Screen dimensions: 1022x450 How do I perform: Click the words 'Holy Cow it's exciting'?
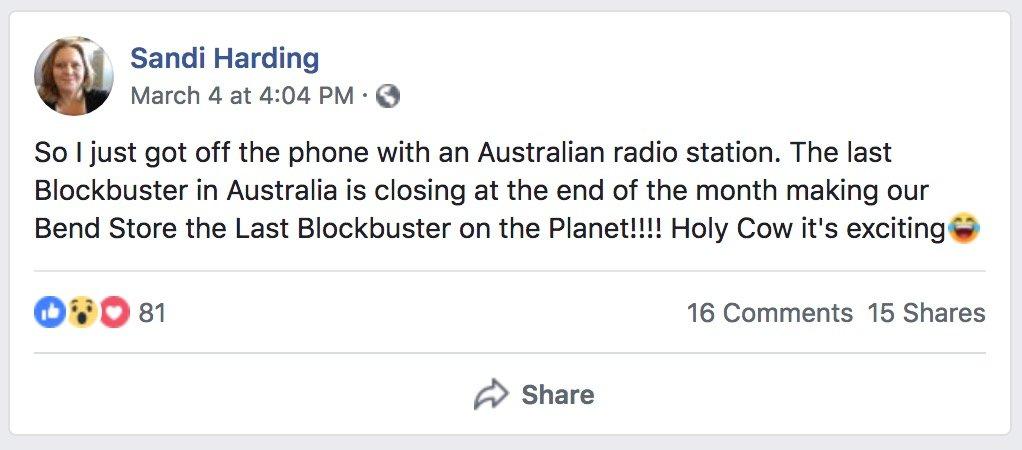(807, 229)
